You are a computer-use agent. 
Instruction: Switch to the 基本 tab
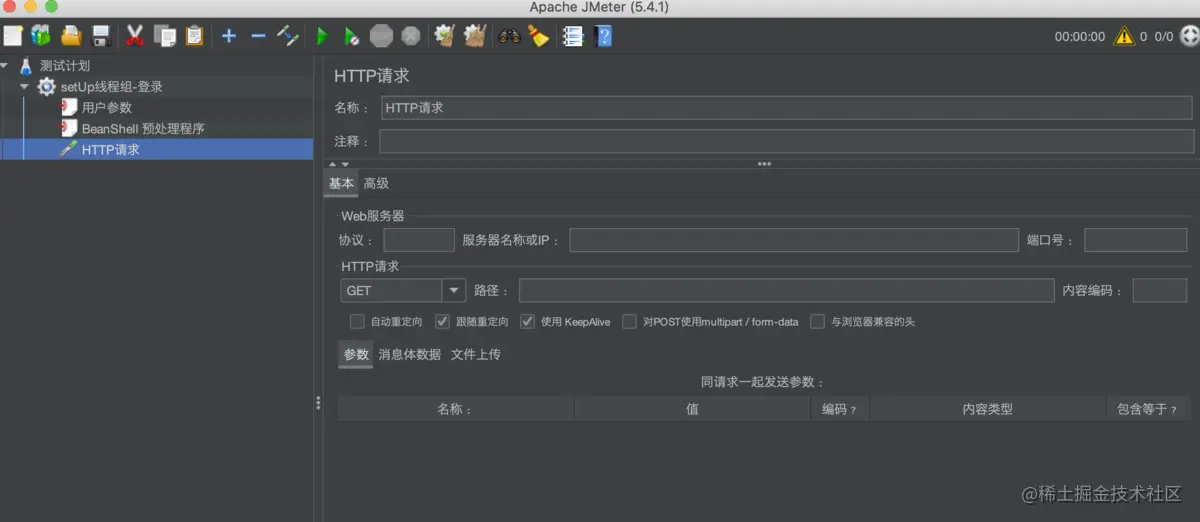coord(341,184)
